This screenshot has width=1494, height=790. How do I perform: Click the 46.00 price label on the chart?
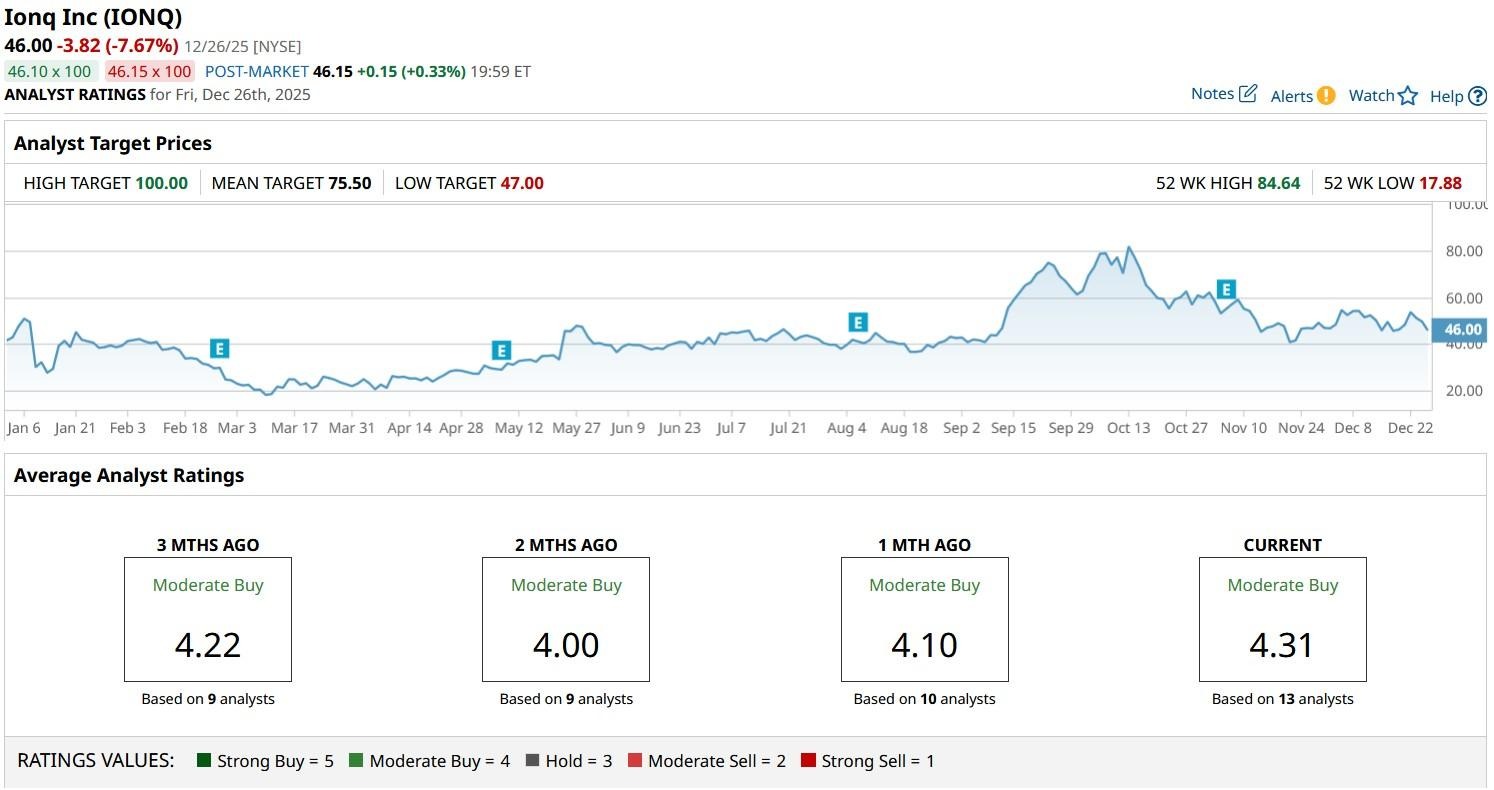1462,329
